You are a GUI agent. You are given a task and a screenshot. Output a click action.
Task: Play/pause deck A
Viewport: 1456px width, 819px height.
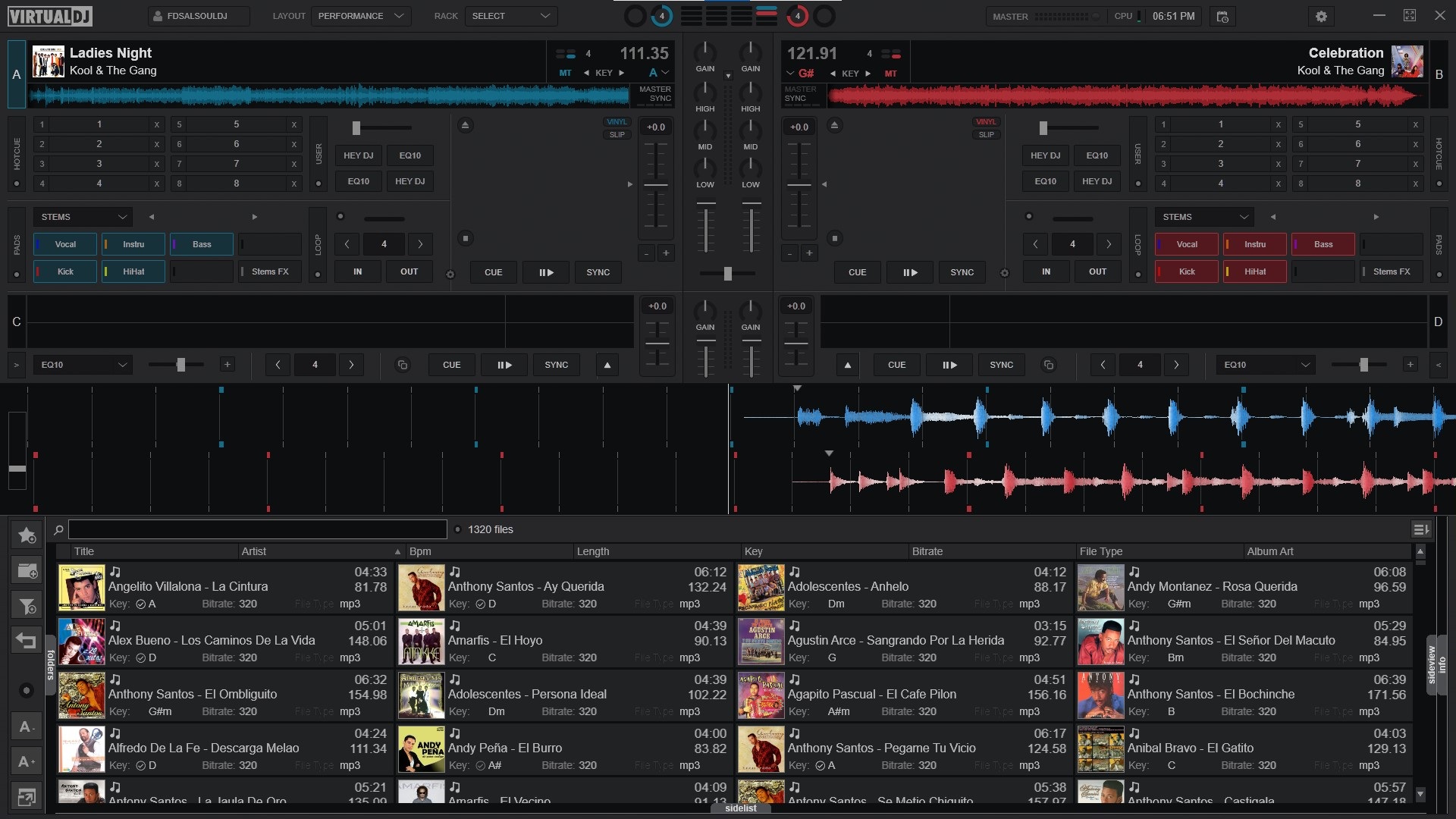(x=546, y=272)
